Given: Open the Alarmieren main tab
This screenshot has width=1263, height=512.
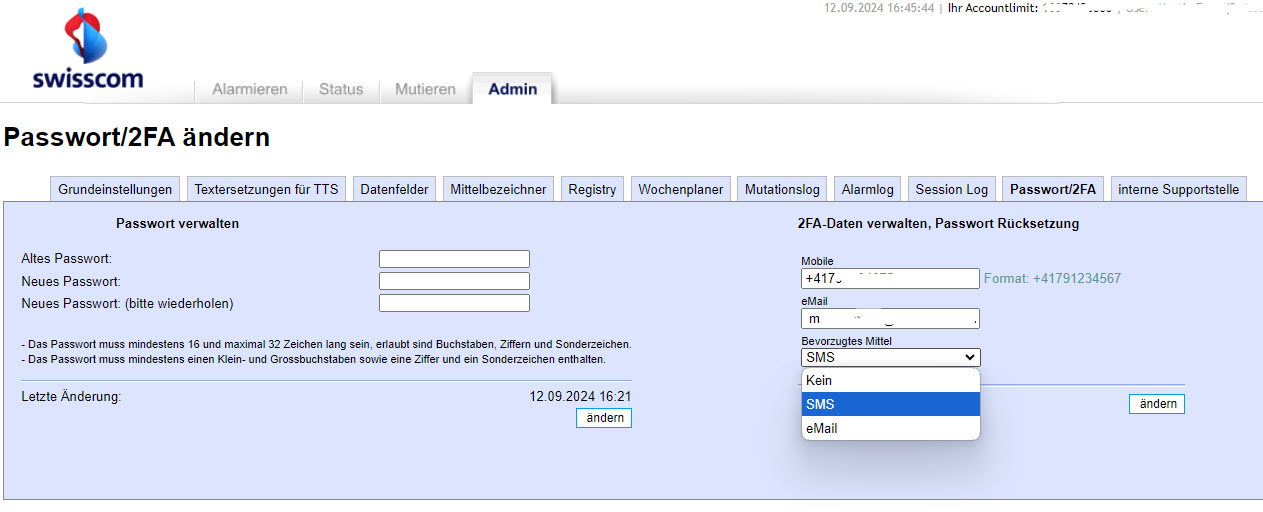Looking at the screenshot, I should (249, 89).
